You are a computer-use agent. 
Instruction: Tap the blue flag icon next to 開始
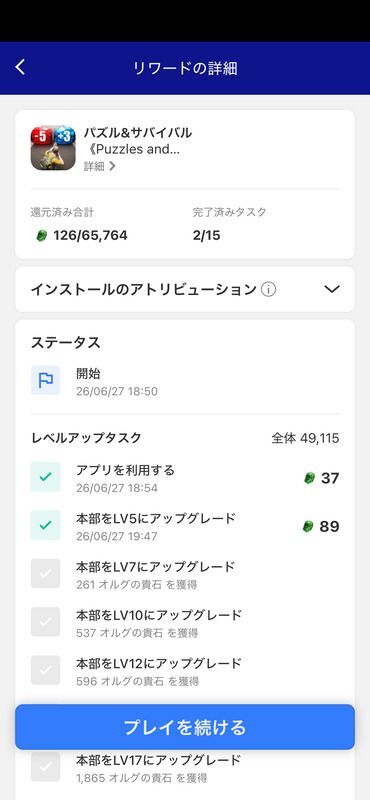tap(45, 380)
